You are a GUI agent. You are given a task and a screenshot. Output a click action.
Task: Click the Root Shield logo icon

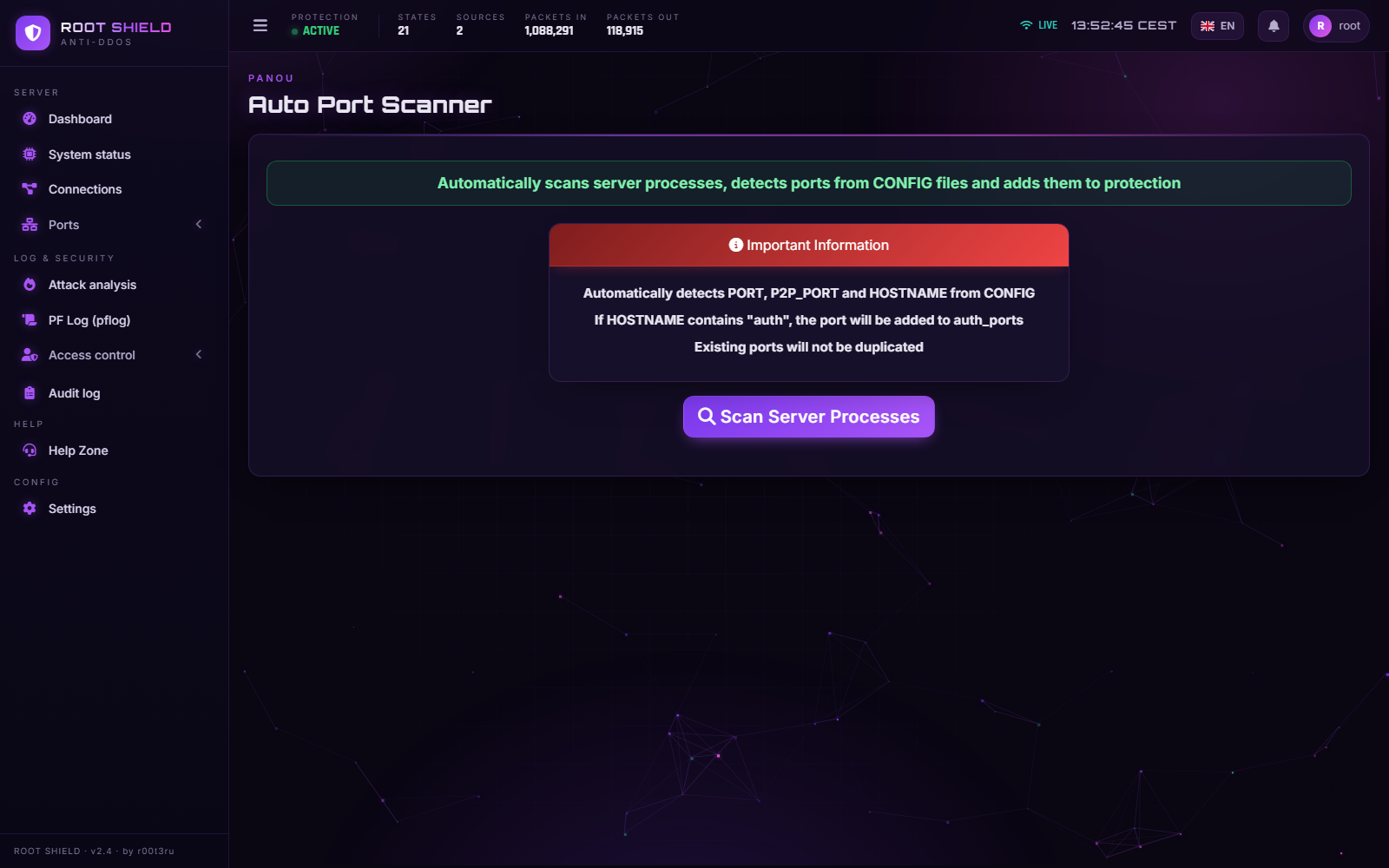pyautogui.click(x=33, y=33)
